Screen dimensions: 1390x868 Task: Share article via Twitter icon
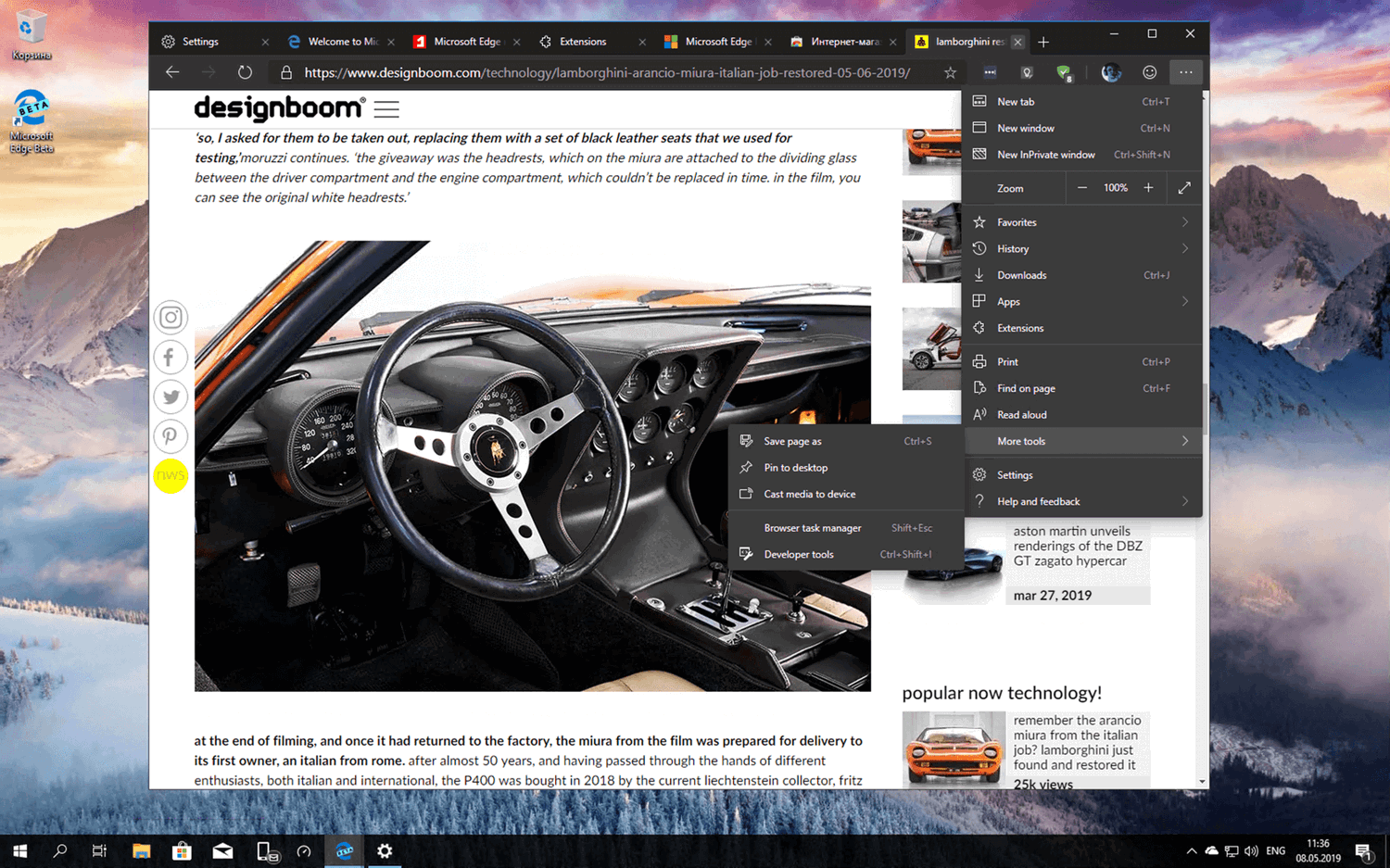(x=171, y=397)
